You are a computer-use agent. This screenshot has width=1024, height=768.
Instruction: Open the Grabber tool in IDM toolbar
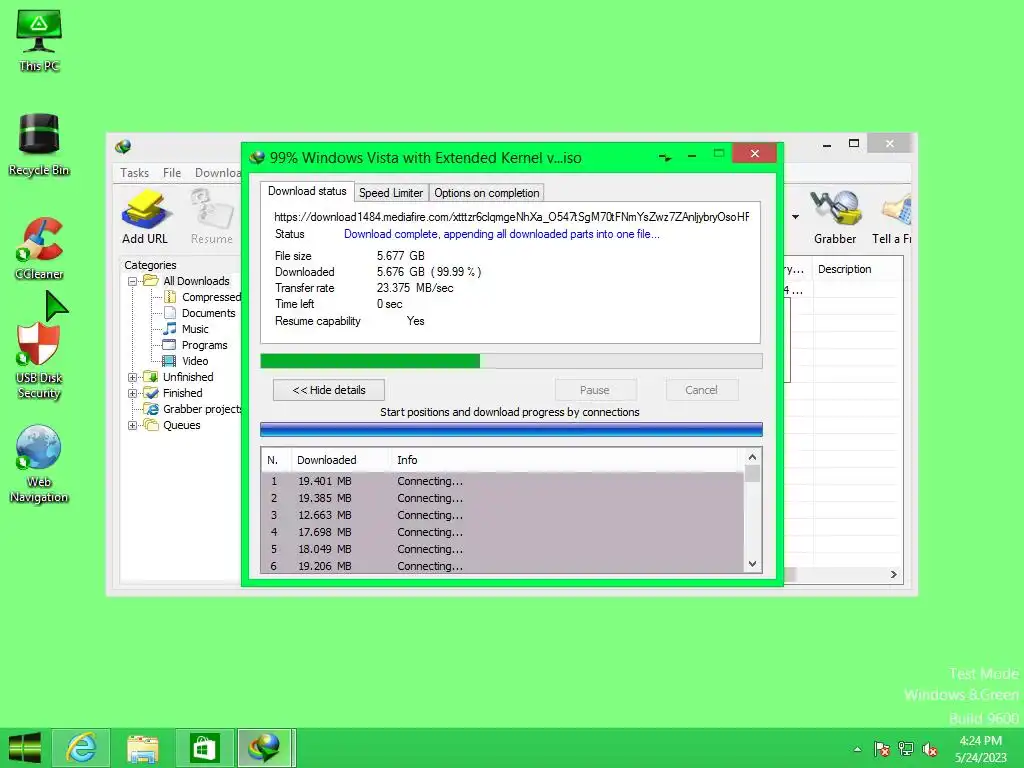tap(835, 217)
